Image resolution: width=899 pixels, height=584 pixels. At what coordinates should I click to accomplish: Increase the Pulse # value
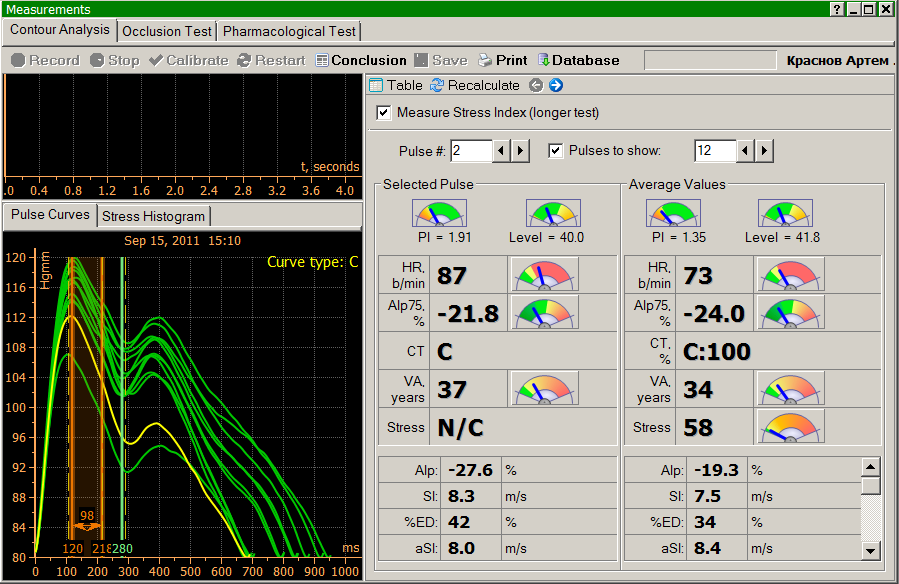click(520, 151)
